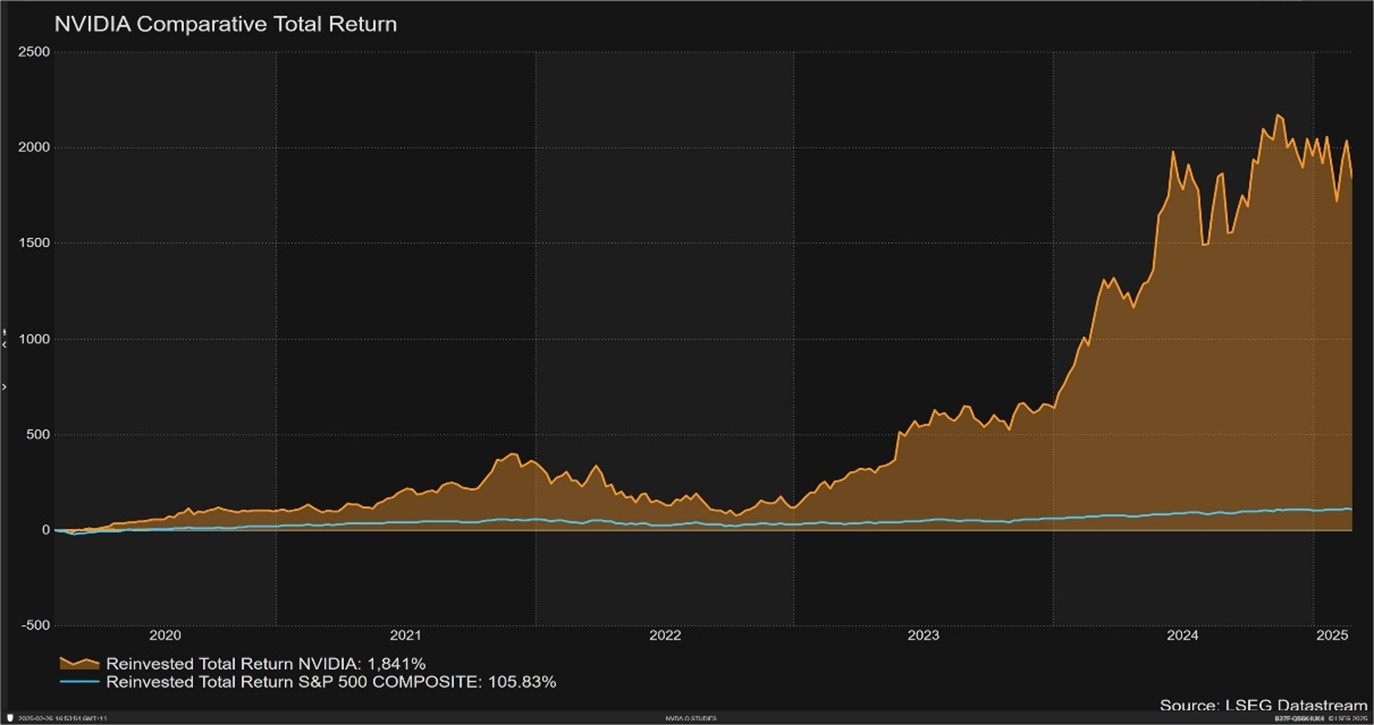This screenshot has height=725, width=1374.
Task: Click the timestamp in bottom-left status bar
Action: click(62, 718)
